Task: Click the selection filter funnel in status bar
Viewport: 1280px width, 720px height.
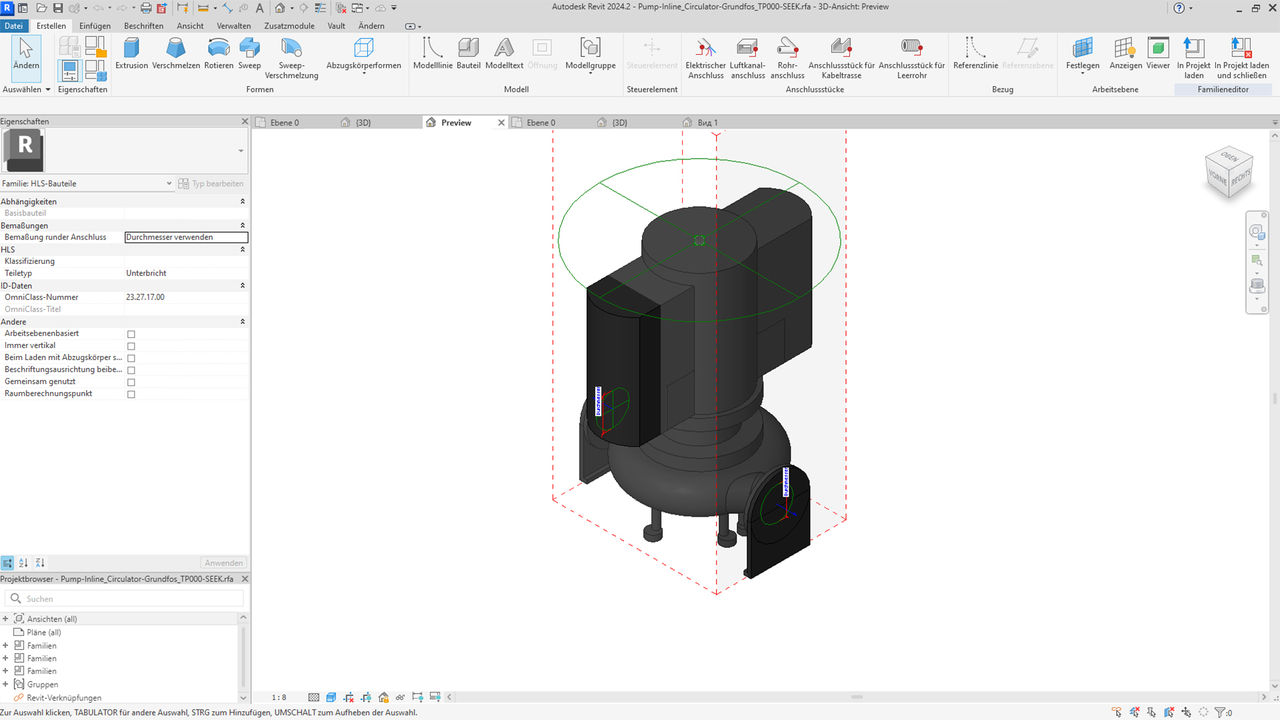Action: pyautogui.click(x=1221, y=712)
